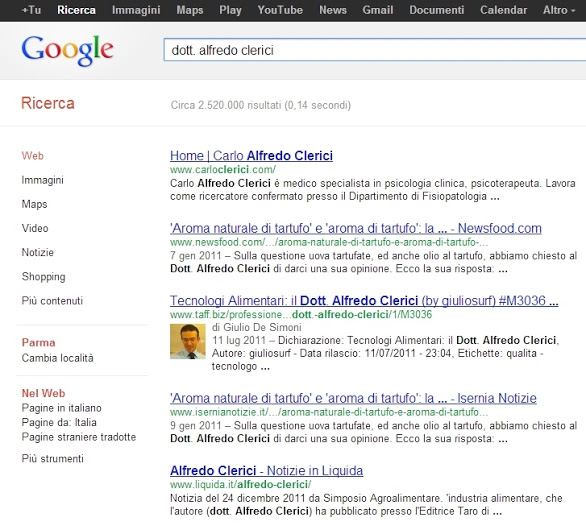Filter results by Immagini in sidebar
586x530 pixels.
pyautogui.click(x=43, y=180)
